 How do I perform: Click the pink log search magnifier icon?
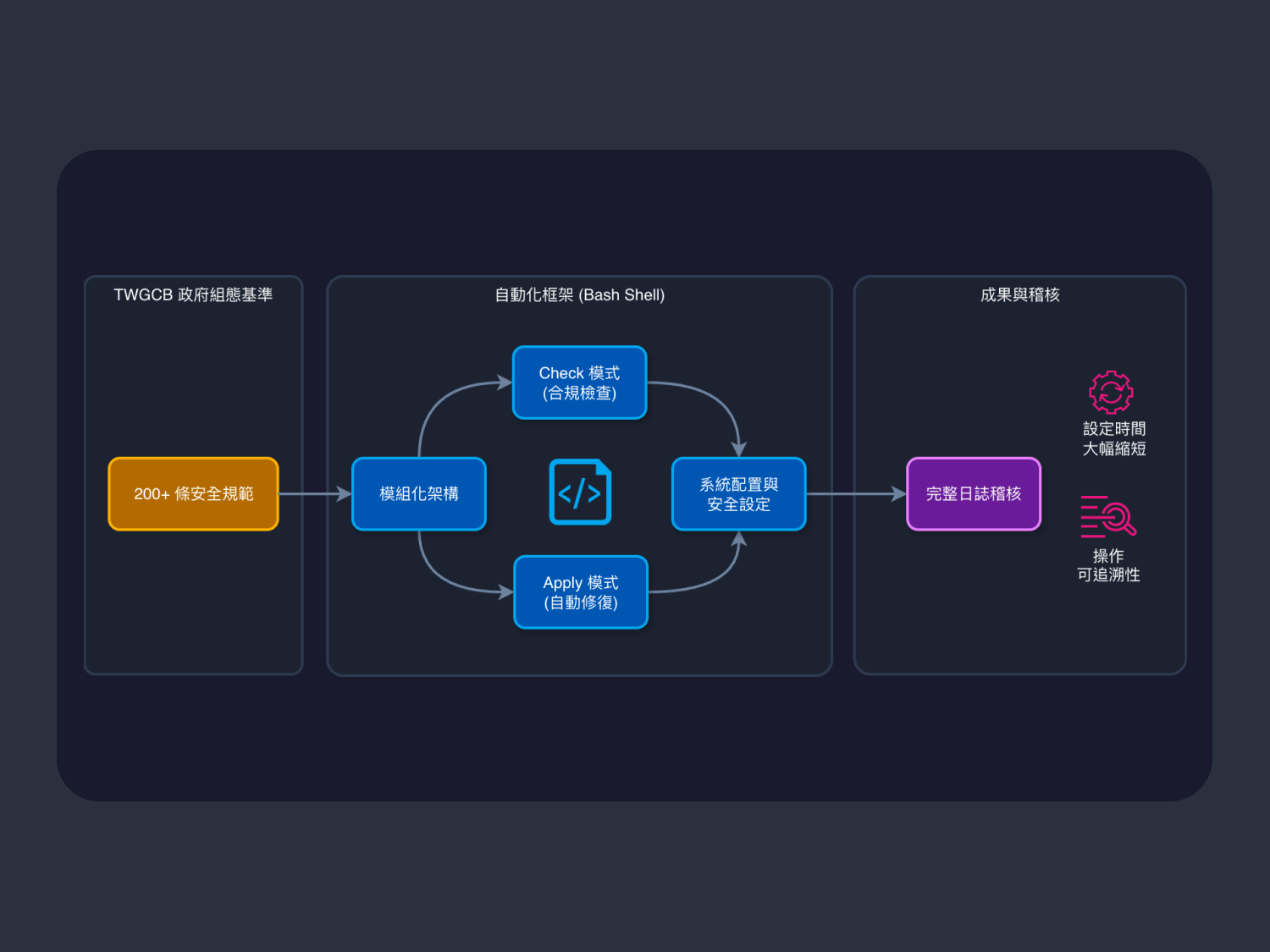pos(1108,516)
